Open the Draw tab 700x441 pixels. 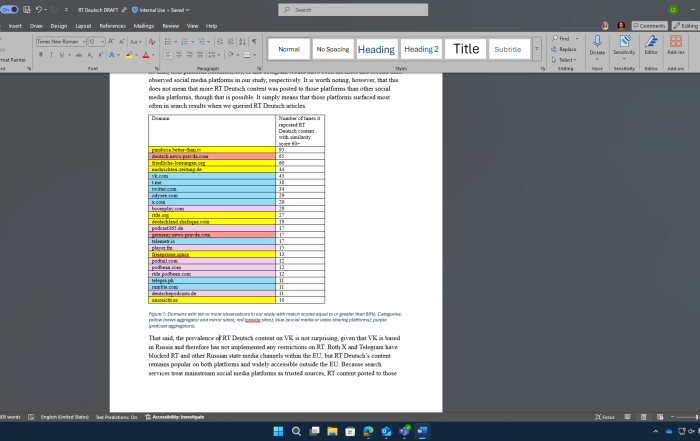[36, 26]
